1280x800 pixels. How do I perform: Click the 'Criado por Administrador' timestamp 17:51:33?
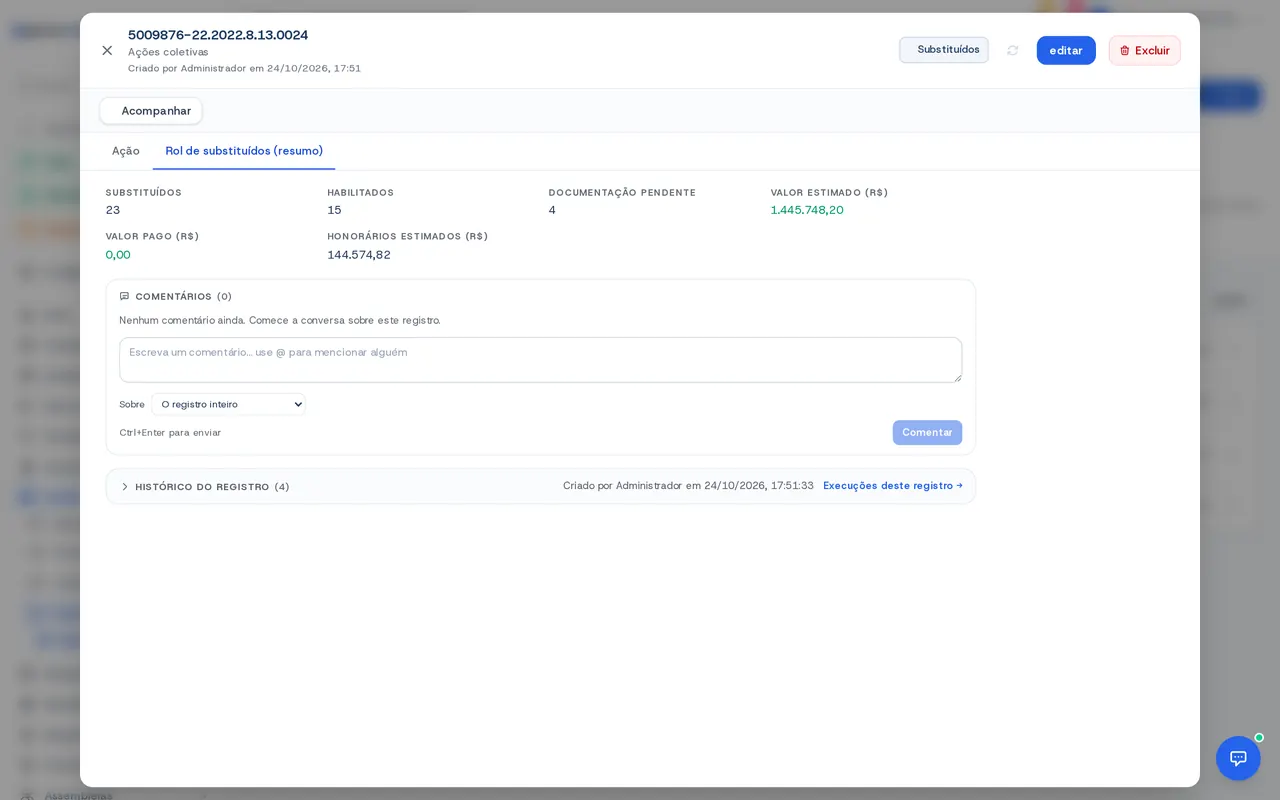click(x=688, y=486)
